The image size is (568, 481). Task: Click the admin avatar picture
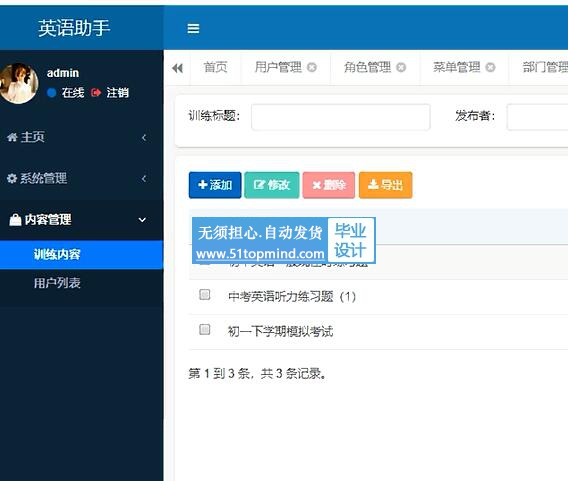(18, 83)
